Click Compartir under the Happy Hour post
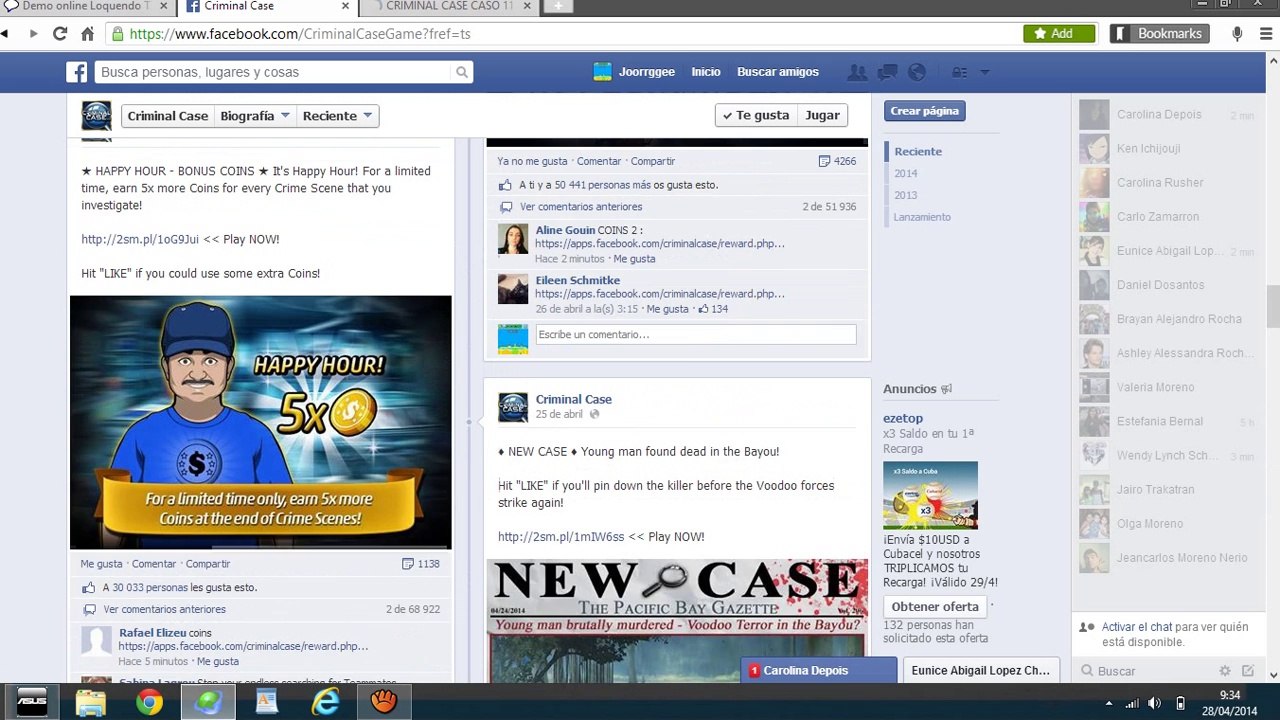Image resolution: width=1280 pixels, height=720 pixels. (208, 564)
